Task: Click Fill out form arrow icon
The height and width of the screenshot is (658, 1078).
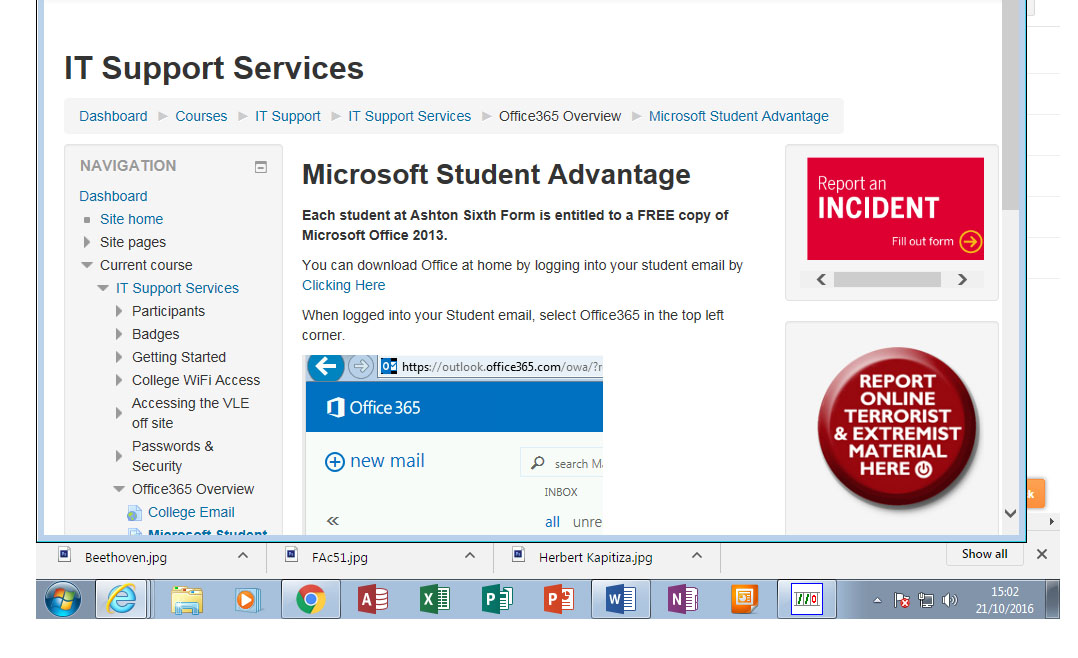Action: click(971, 241)
